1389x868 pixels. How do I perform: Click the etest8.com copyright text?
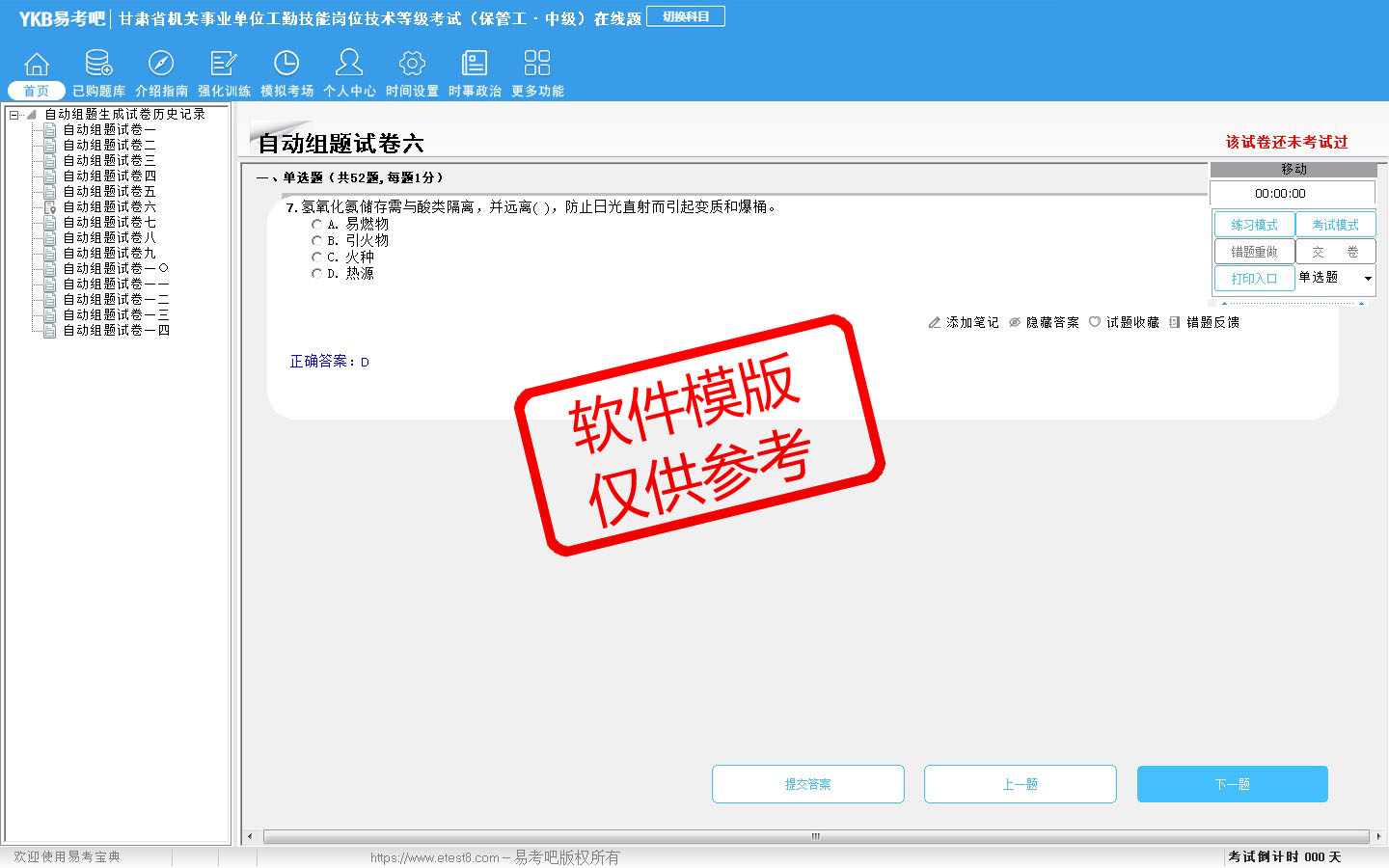[x=495, y=857]
